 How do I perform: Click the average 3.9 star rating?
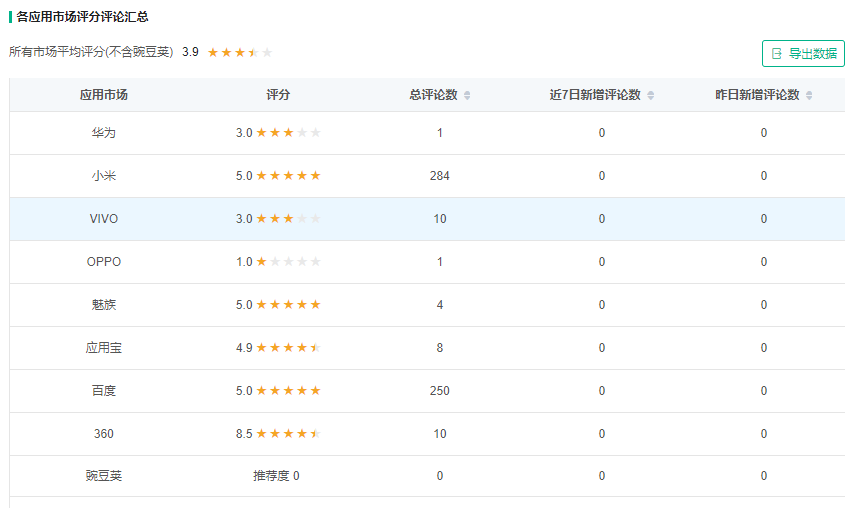click(240, 52)
